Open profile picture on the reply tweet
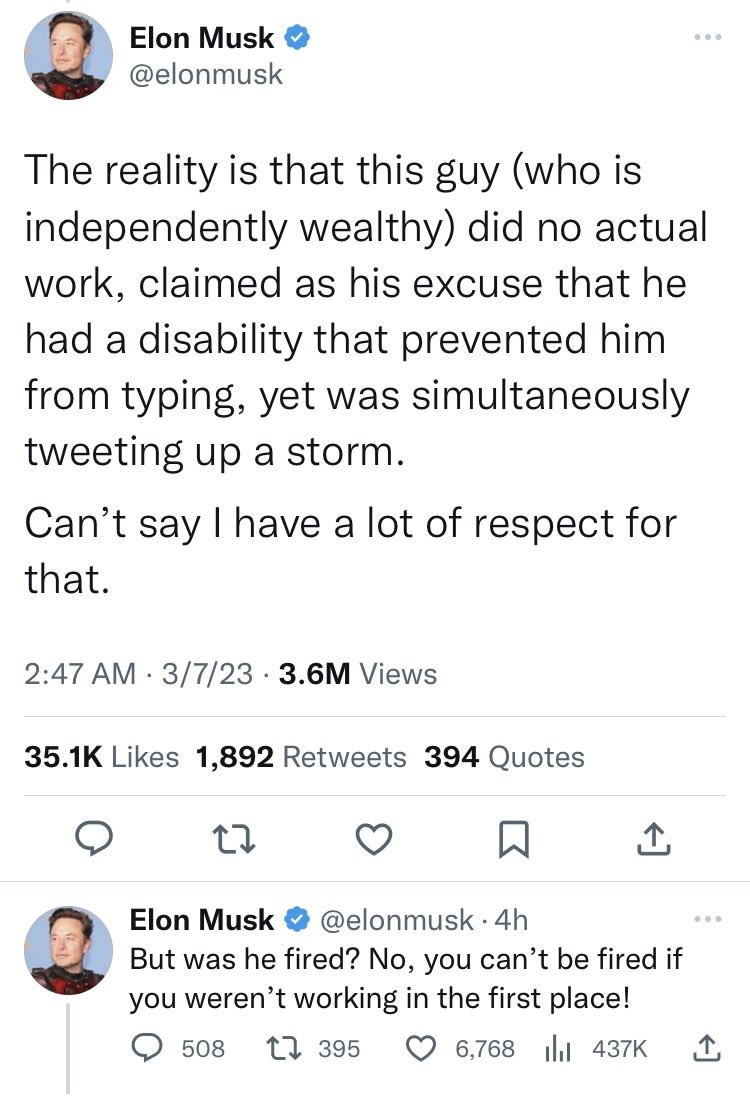 click(67, 949)
